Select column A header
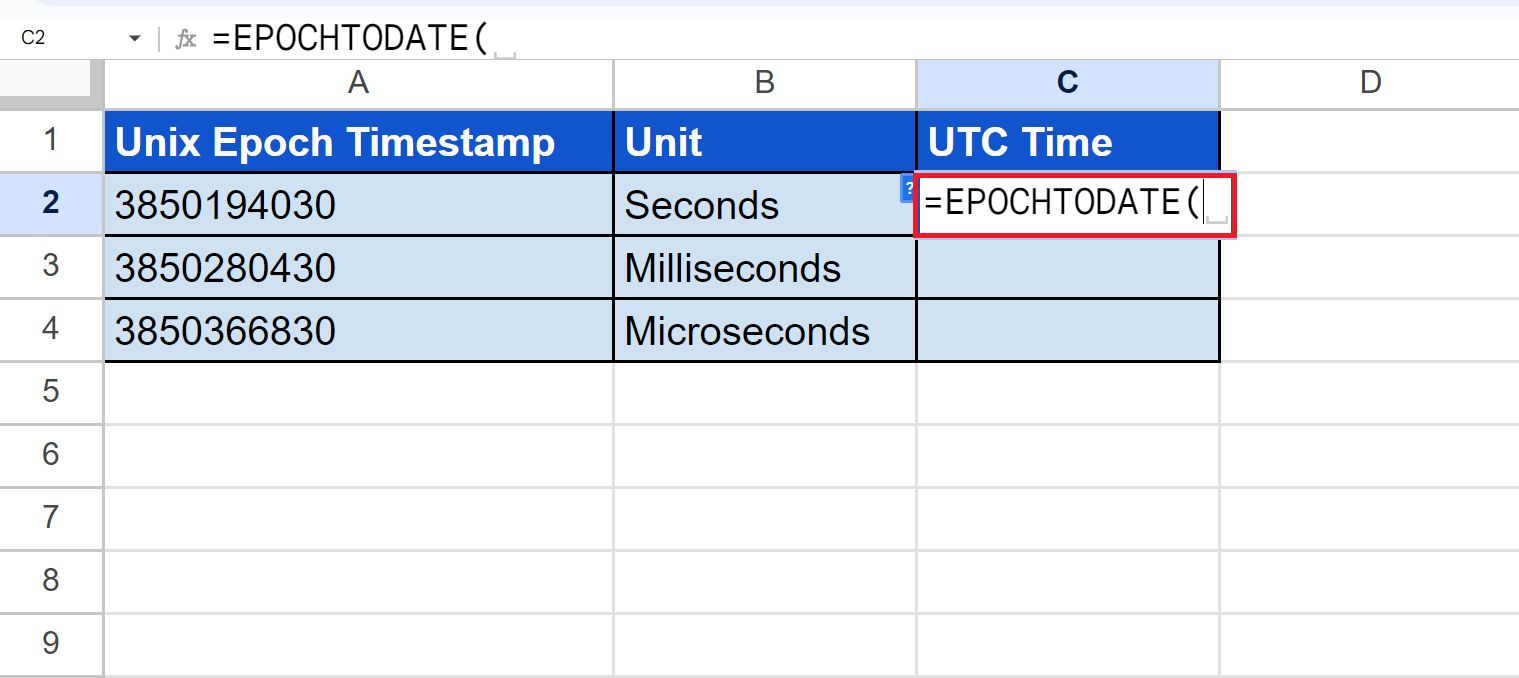Screen dimensions: 1519x678 tap(358, 83)
